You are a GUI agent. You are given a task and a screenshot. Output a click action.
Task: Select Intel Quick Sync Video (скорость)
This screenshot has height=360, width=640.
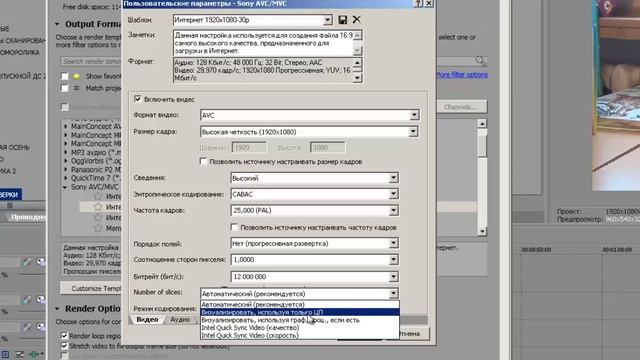[x=300, y=336]
